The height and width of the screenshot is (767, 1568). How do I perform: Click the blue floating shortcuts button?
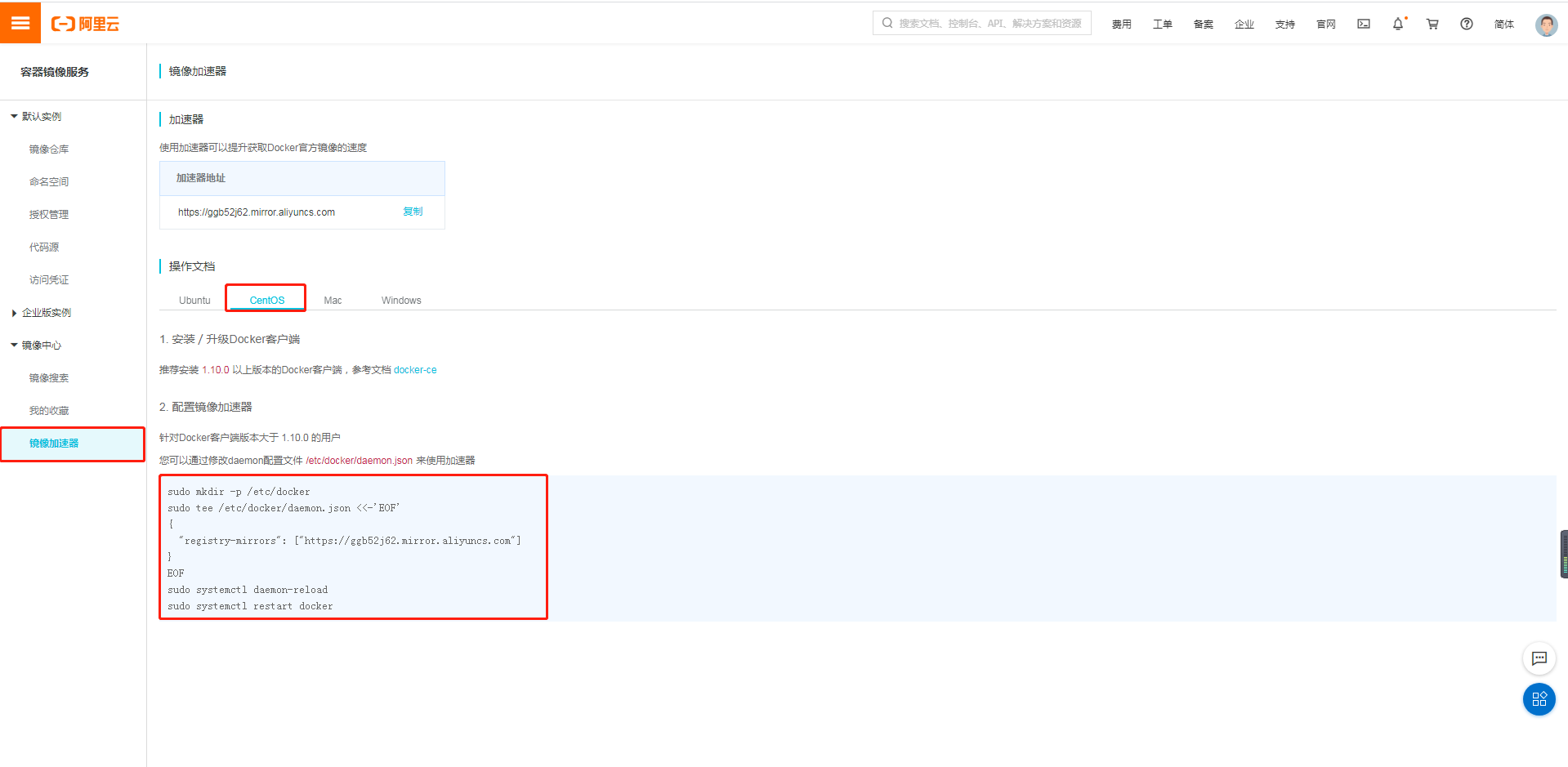coord(1539,699)
